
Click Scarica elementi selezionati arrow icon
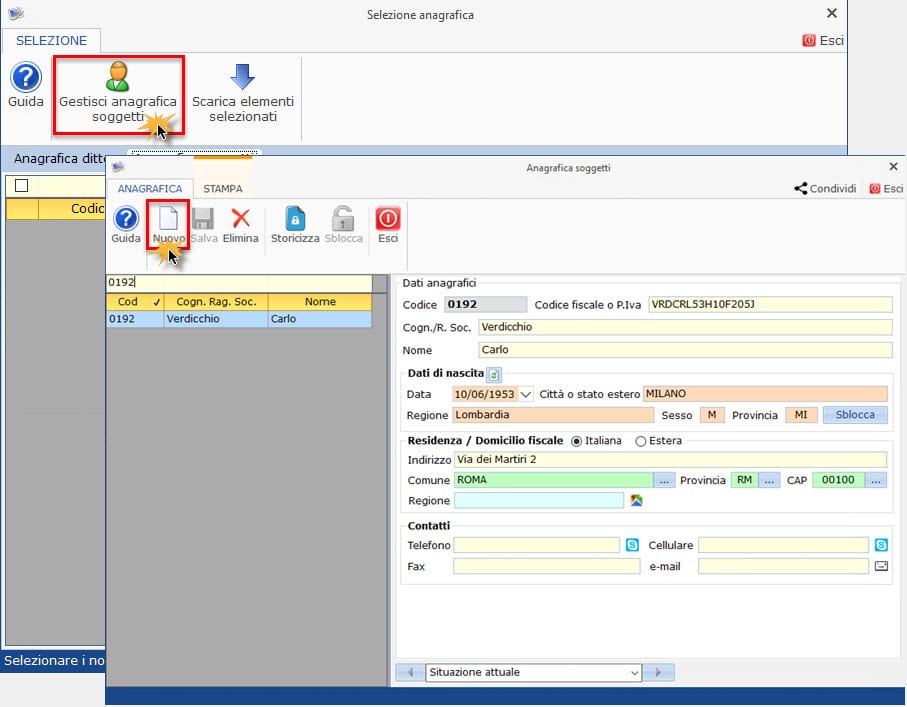(242, 76)
